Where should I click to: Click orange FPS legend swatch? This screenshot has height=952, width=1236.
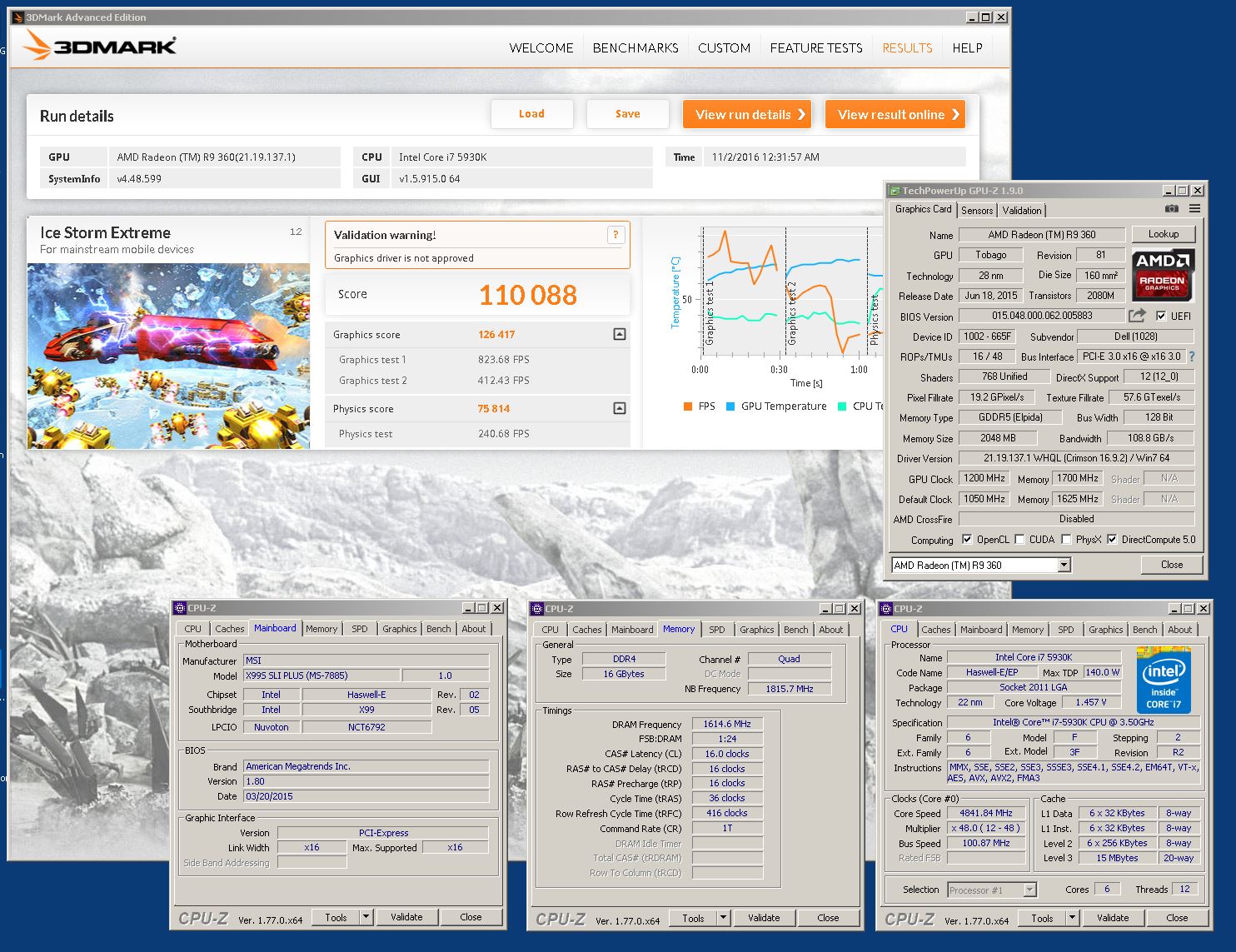pyautogui.click(x=688, y=406)
